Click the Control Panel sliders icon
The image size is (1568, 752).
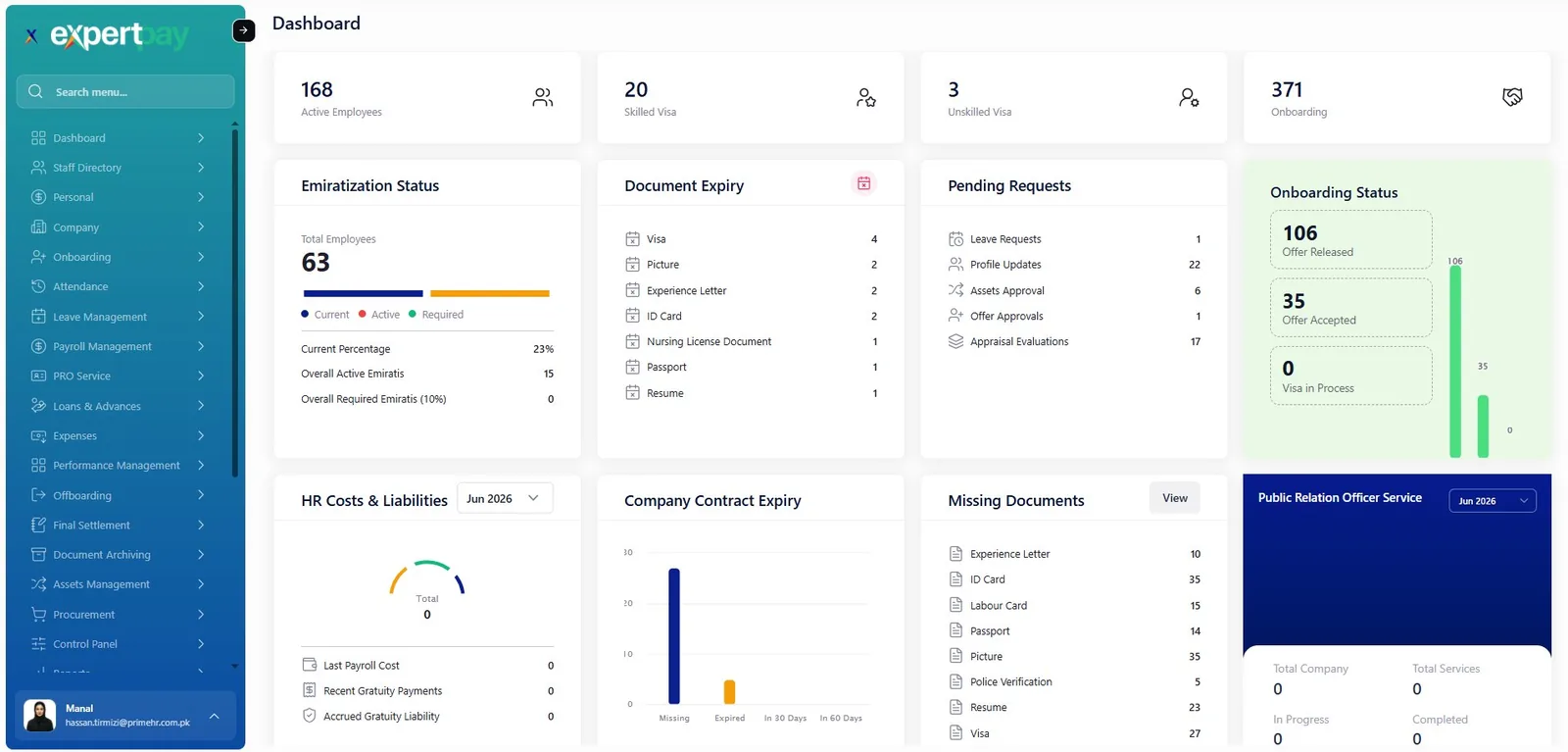point(38,644)
